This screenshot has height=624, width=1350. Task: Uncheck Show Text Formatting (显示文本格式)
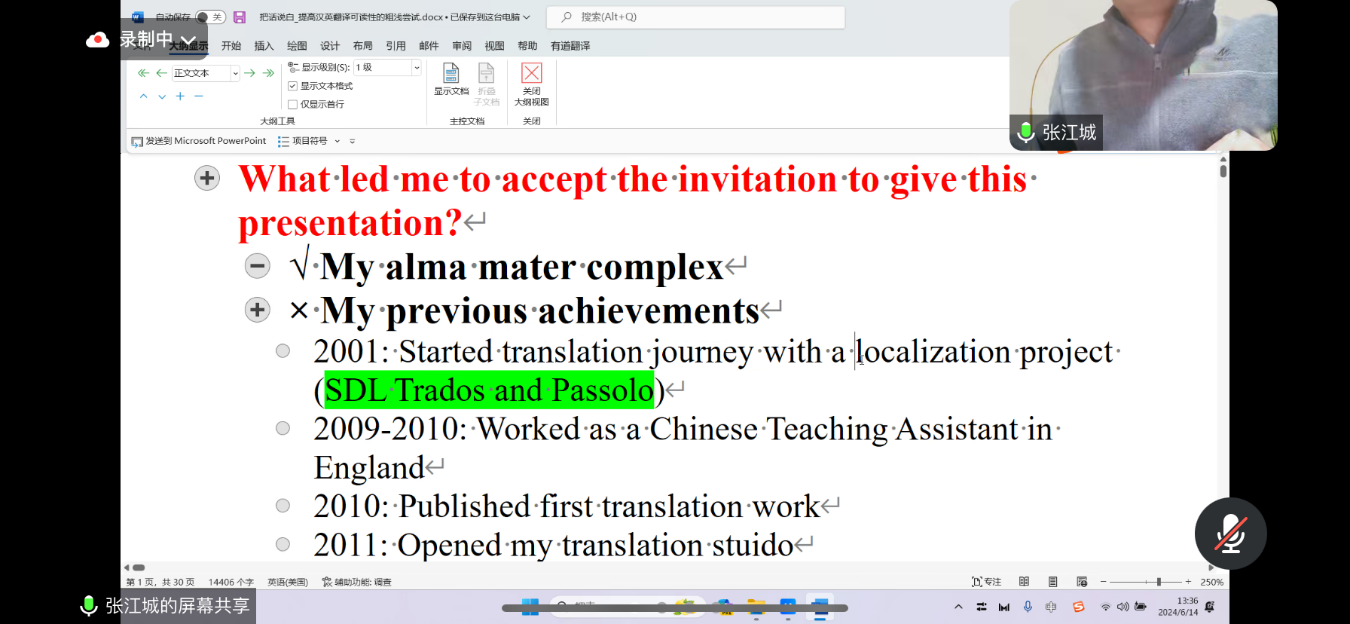[293, 86]
